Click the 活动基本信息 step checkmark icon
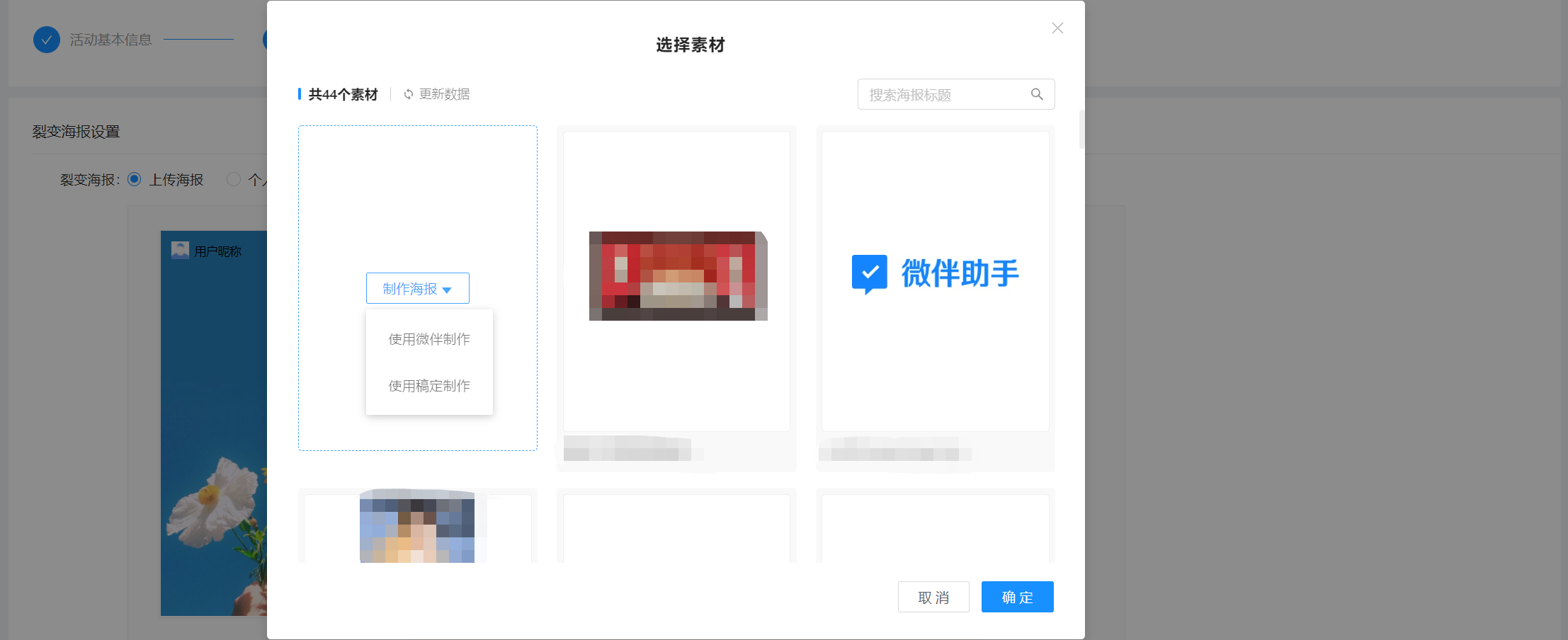 [x=47, y=40]
